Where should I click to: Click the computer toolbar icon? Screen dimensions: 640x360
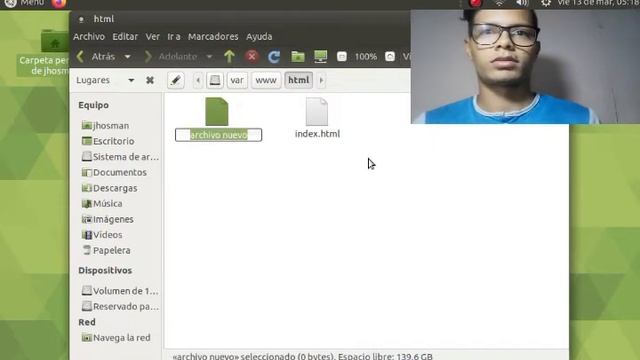321,56
